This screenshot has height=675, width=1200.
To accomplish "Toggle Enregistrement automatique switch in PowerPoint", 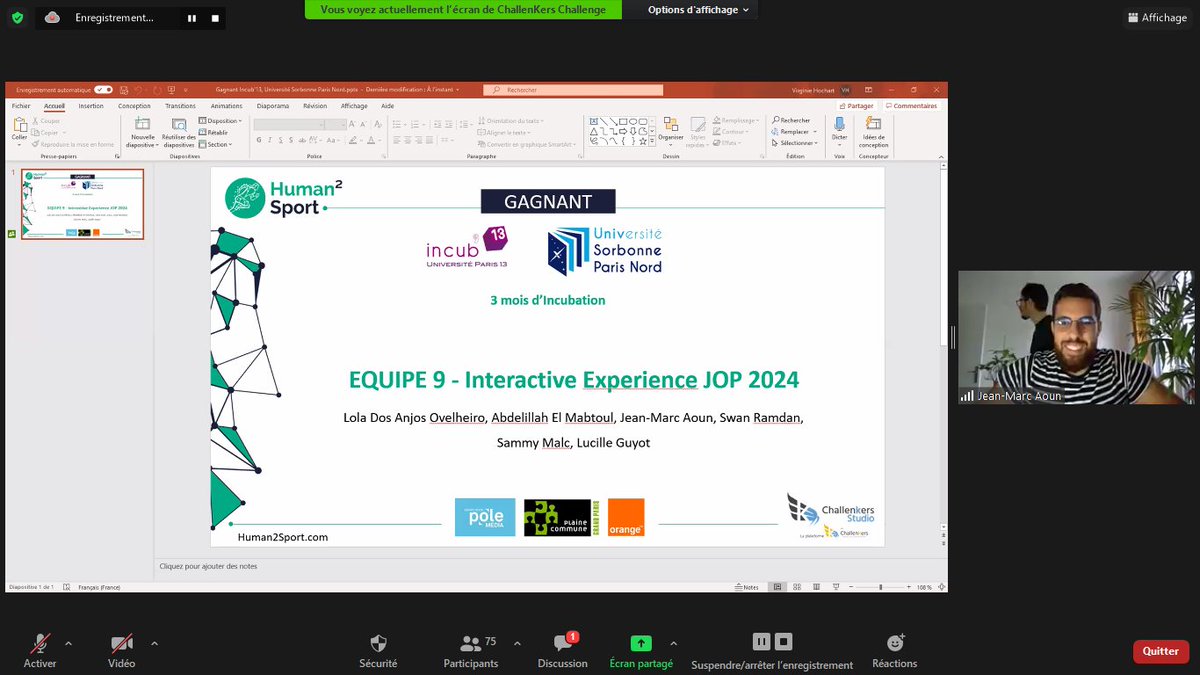I will point(102,90).
